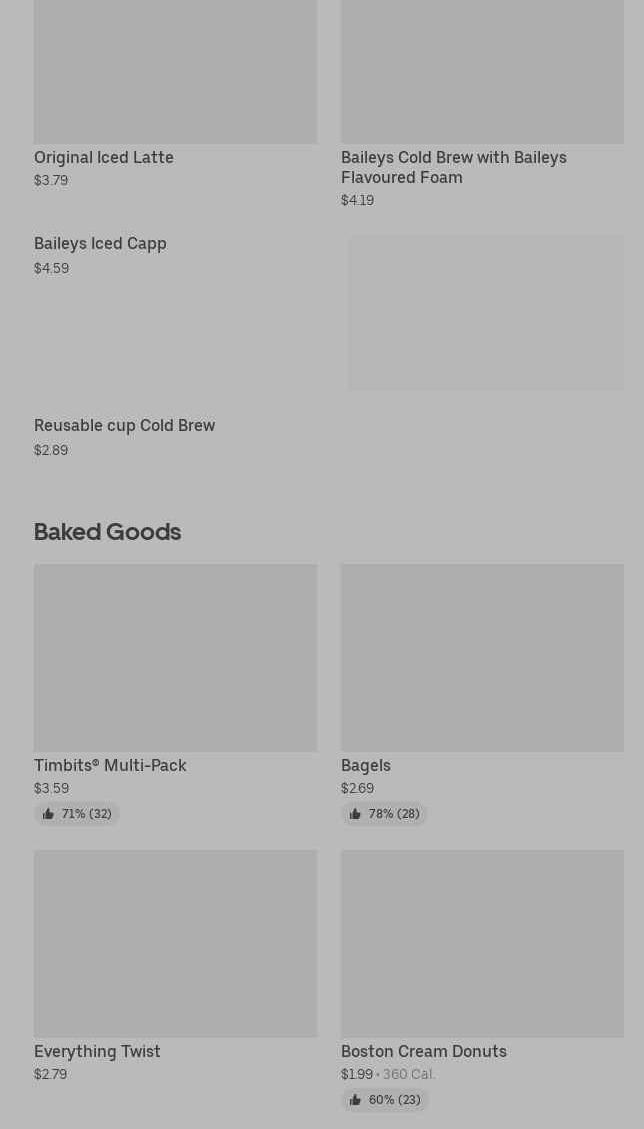The width and height of the screenshot is (644, 1129).
Task: Click thumbs-up icon on Timbits Multi-Pack rating
Action: (x=48, y=814)
